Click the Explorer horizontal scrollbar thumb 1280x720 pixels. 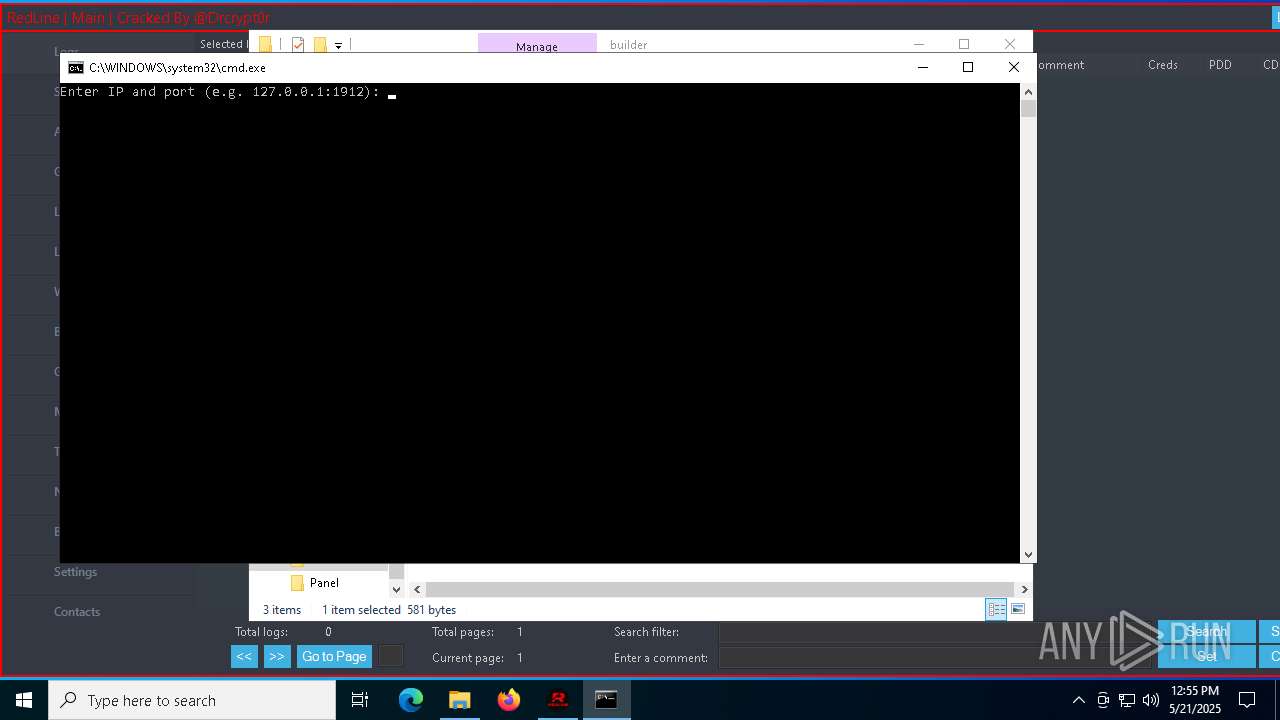[720, 590]
